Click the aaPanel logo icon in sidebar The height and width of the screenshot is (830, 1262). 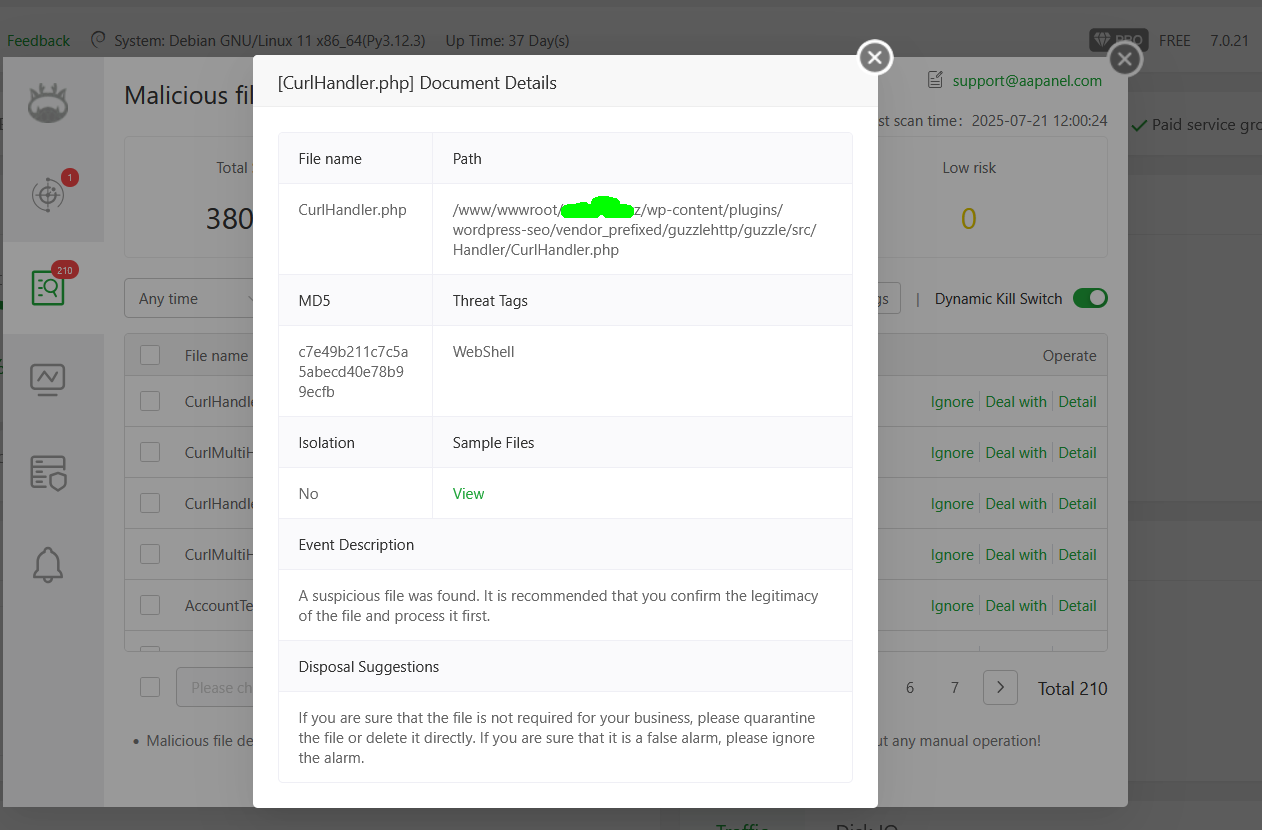(x=48, y=103)
